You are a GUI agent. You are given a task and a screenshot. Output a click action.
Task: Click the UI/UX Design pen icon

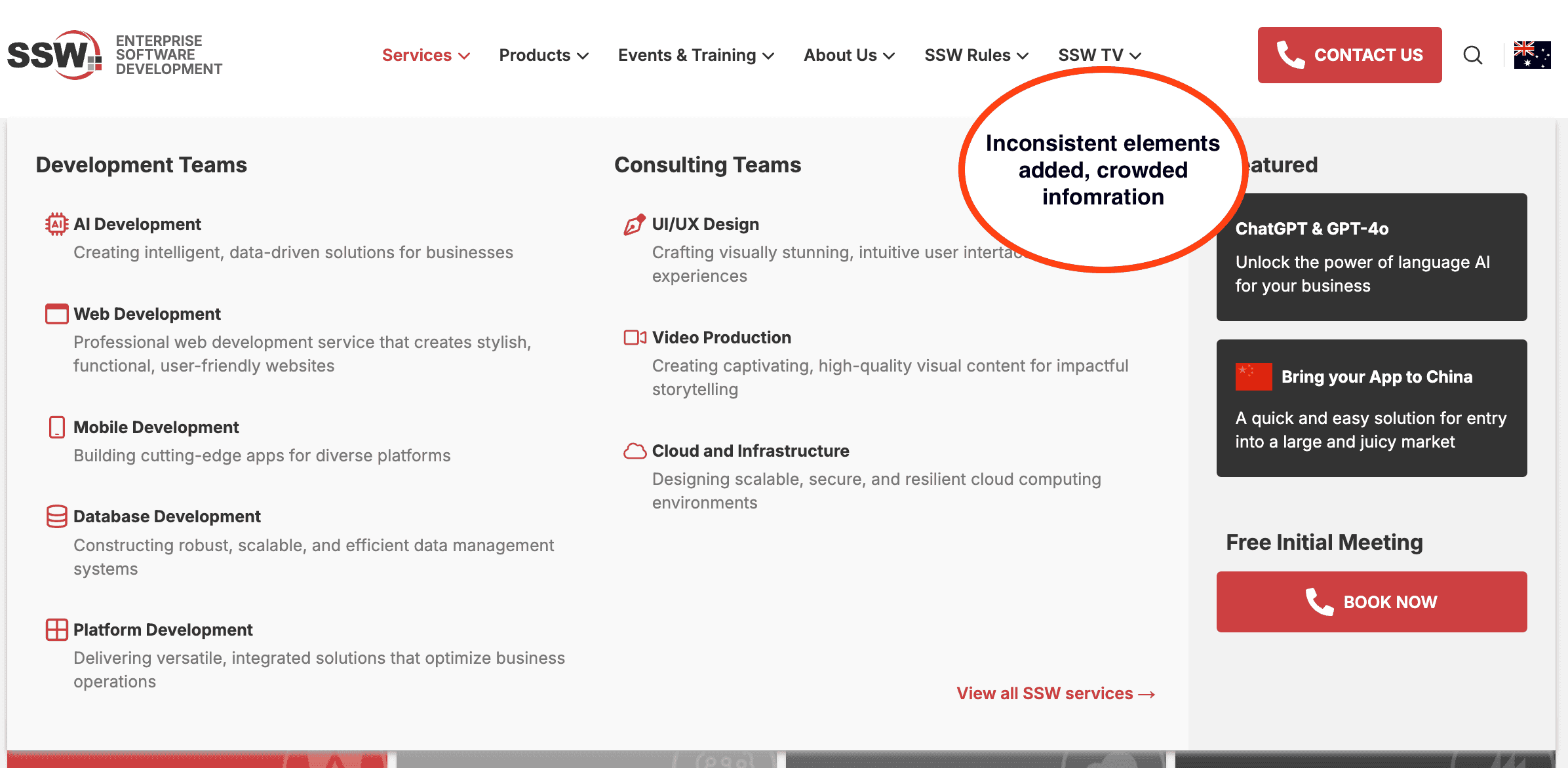(635, 224)
